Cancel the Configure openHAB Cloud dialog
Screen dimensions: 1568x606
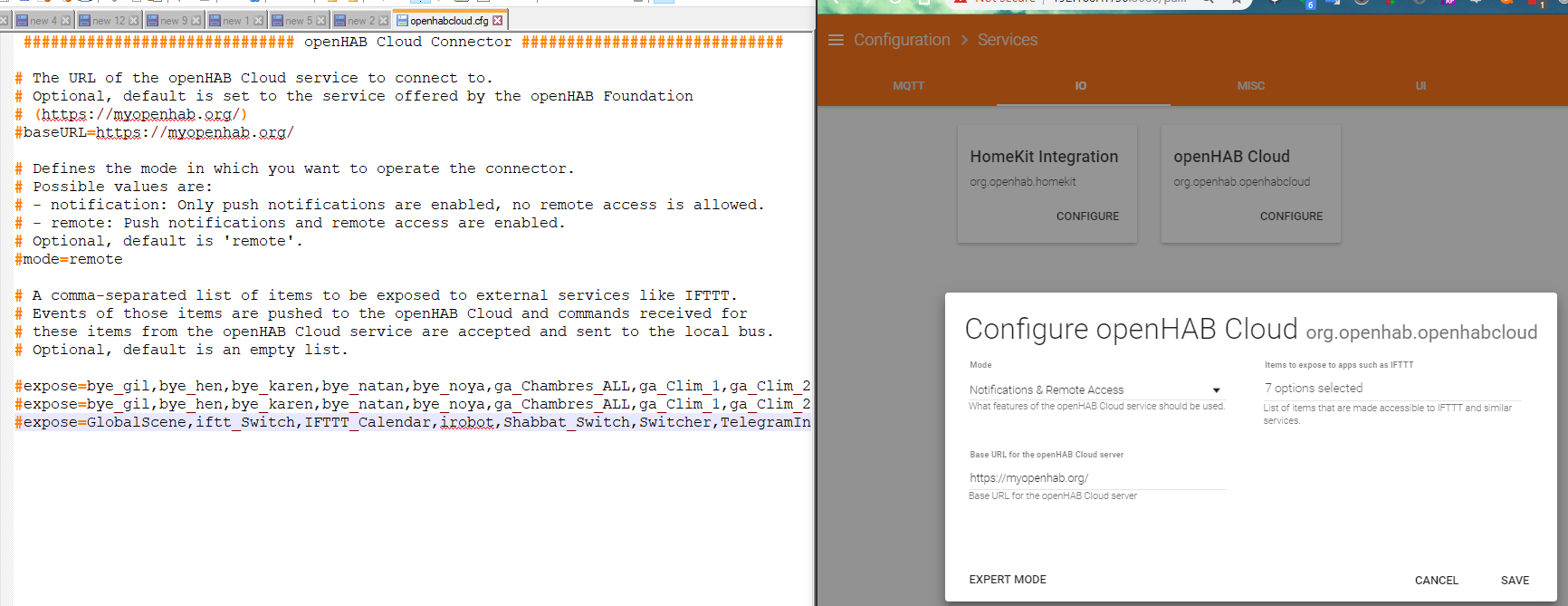click(x=1437, y=581)
